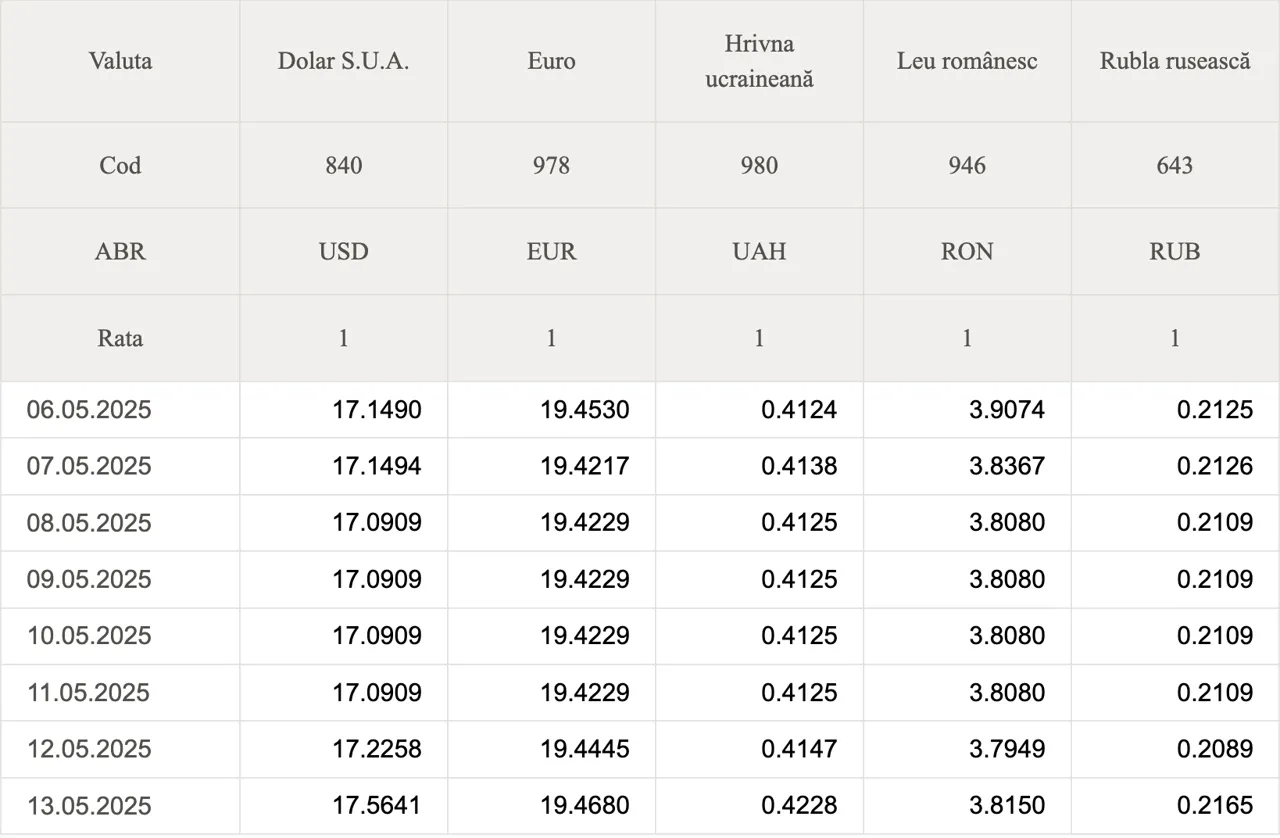Viewport: 1280px width, 838px height.
Task: Select the Rubla rusească column header
Action: (1175, 61)
